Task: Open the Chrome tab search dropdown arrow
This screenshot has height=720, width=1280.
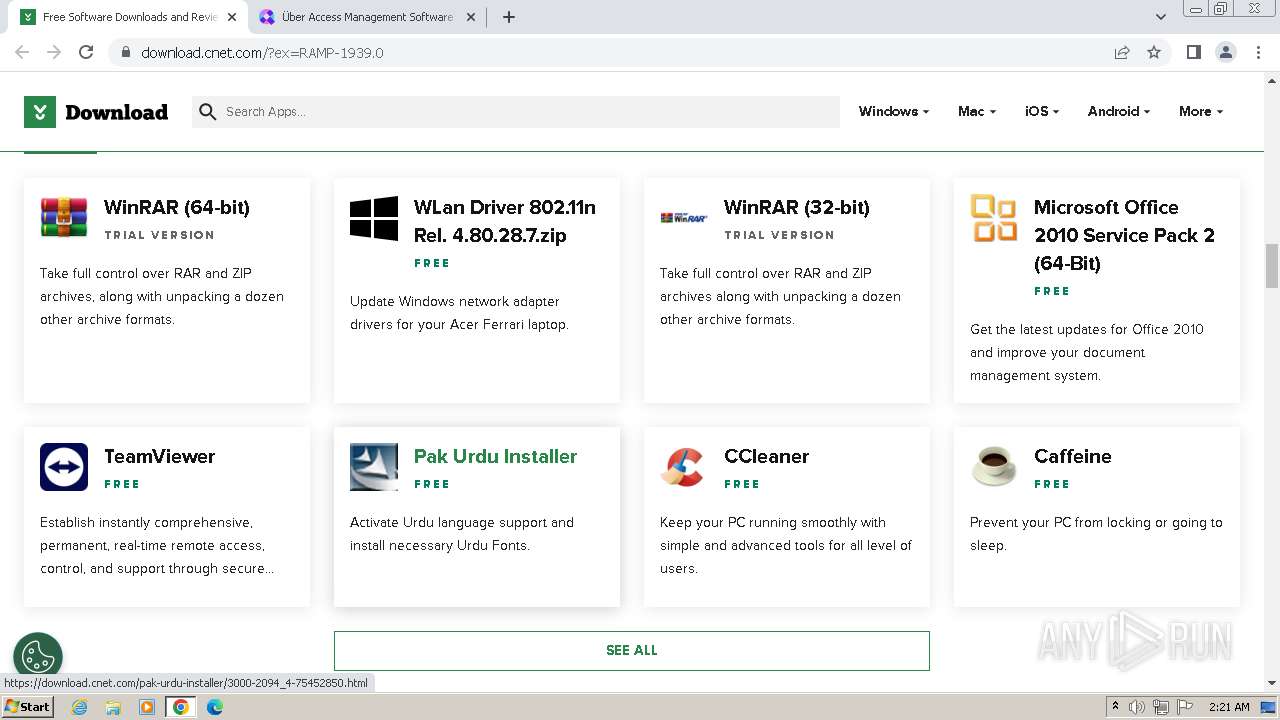Action: (1160, 17)
